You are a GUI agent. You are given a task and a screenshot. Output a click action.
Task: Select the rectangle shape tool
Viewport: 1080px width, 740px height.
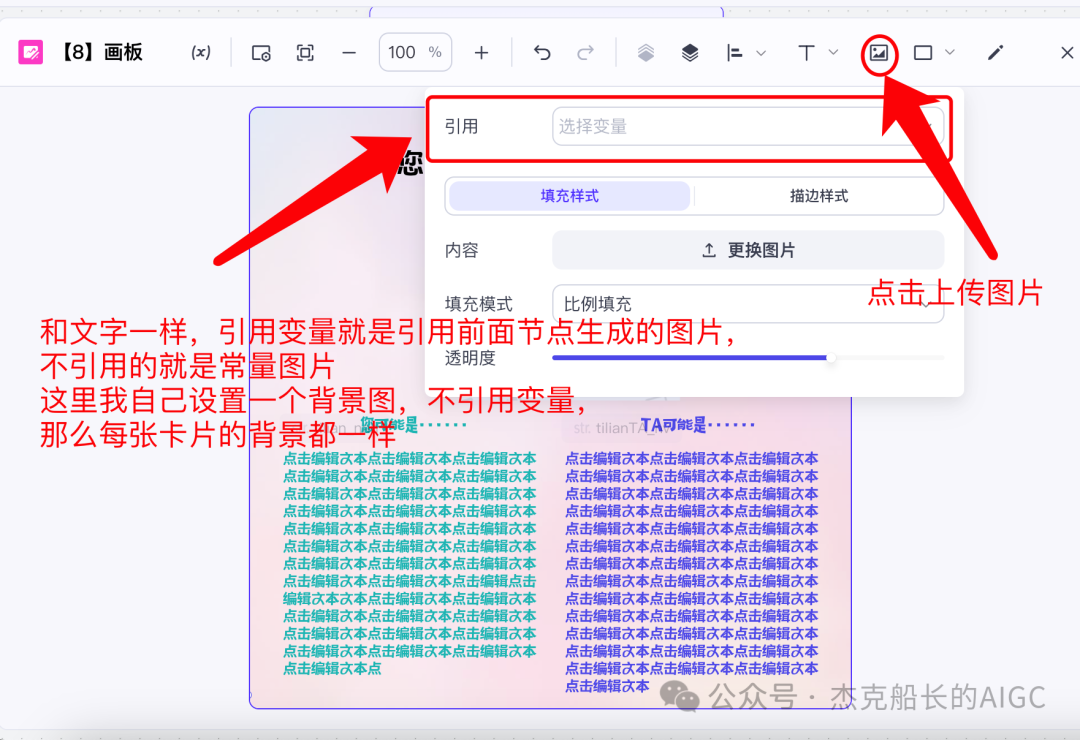923,53
